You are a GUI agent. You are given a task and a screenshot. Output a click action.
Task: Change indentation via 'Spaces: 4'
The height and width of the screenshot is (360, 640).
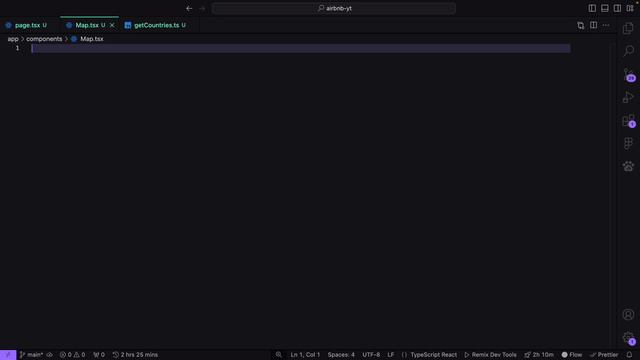tap(341, 355)
